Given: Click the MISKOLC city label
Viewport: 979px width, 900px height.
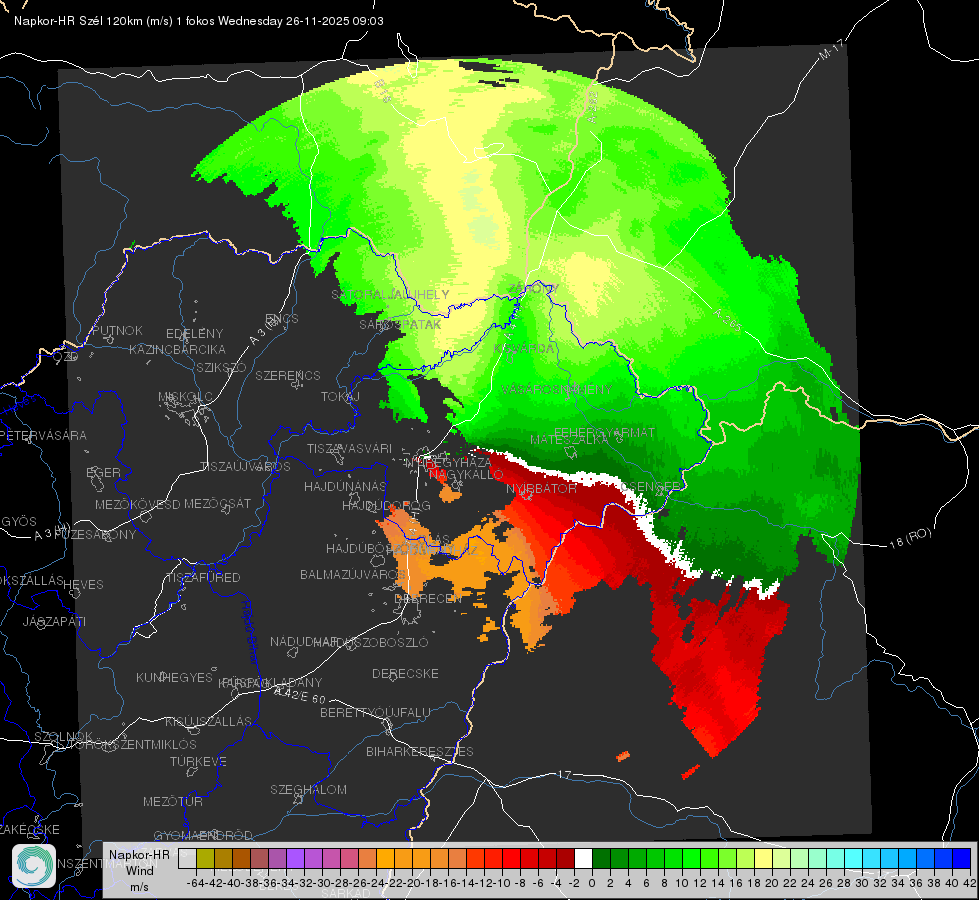Looking at the screenshot, I should pyautogui.click(x=185, y=397).
